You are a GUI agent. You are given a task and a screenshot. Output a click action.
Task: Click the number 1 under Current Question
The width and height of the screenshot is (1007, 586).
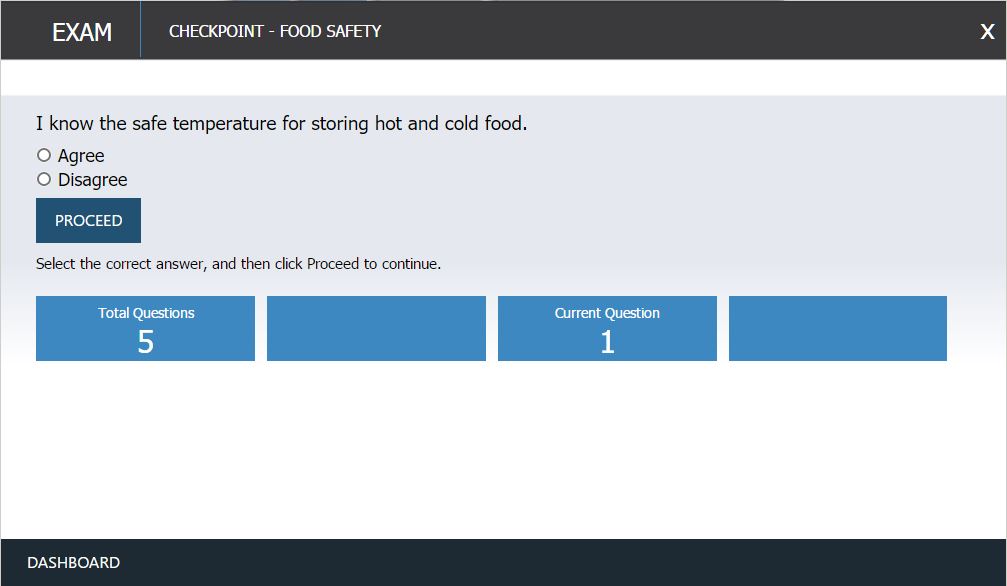(x=608, y=342)
